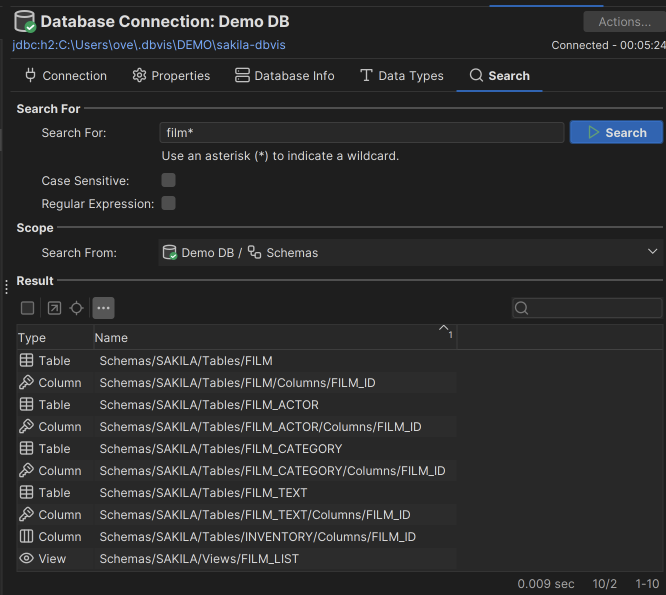Click the open-in-new-tab arrow icon
This screenshot has height=595, width=666.
click(54, 308)
